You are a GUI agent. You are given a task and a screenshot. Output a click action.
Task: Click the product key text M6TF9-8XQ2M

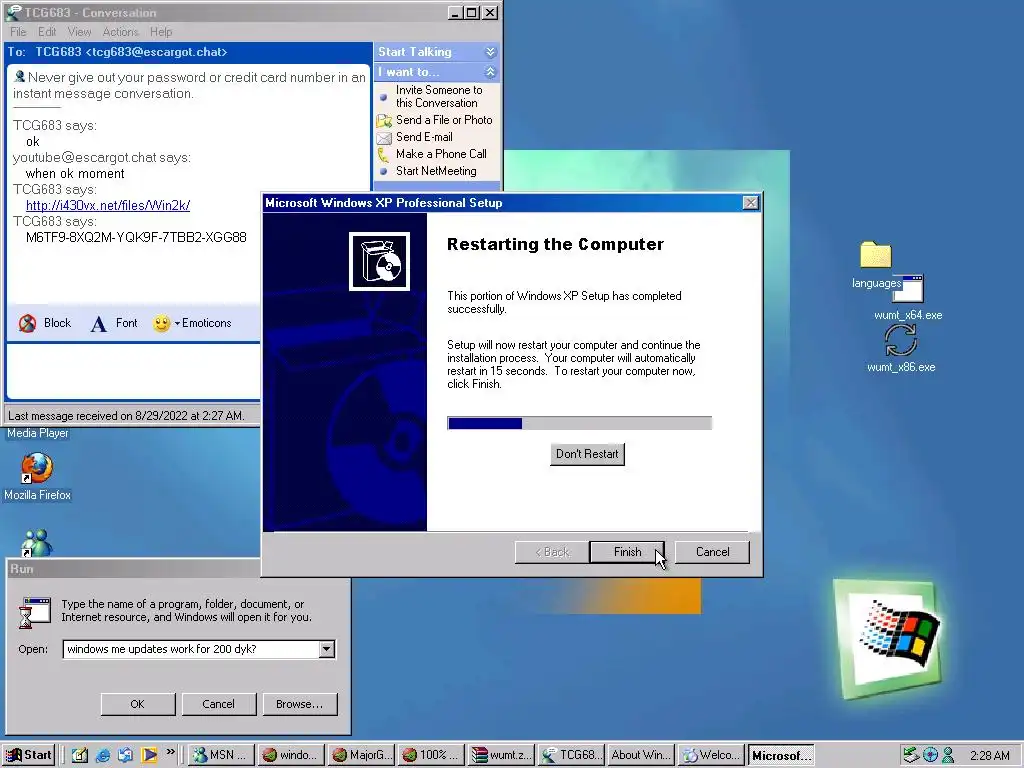coord(136,237)
